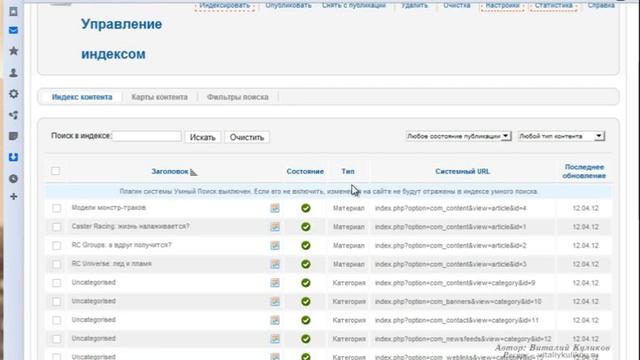
Task: Check the select-all checkbox in table header
Action: 56,171
